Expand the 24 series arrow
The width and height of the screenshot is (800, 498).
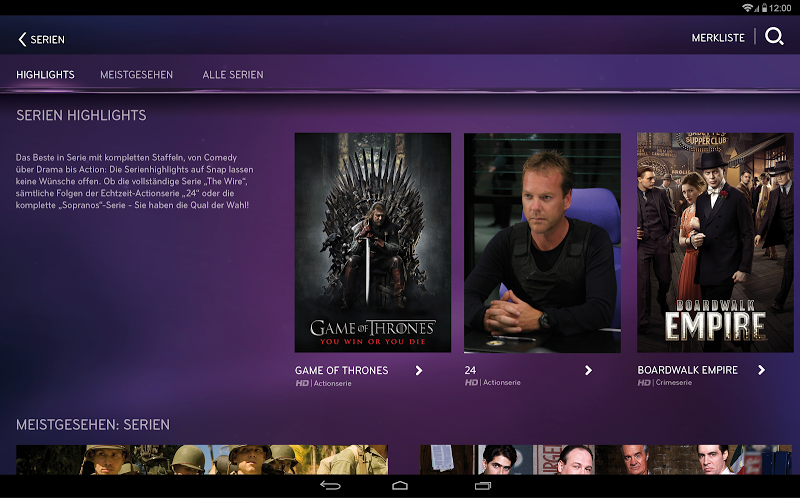tap(588, 370)
